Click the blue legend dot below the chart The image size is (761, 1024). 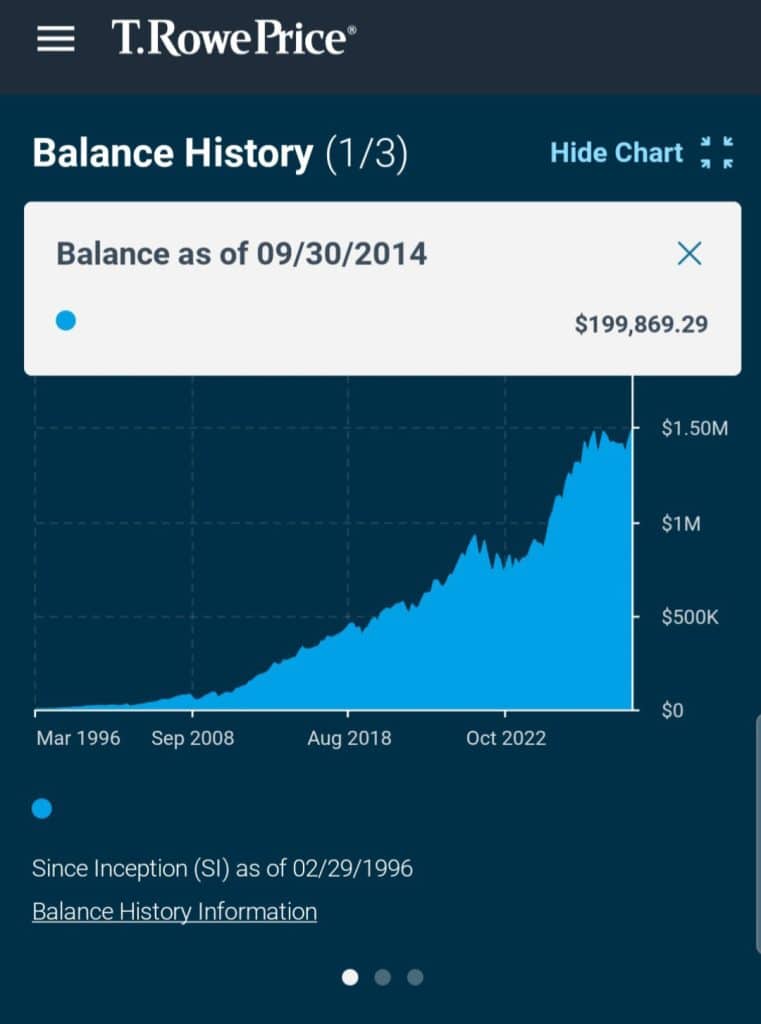click(42, 808)
